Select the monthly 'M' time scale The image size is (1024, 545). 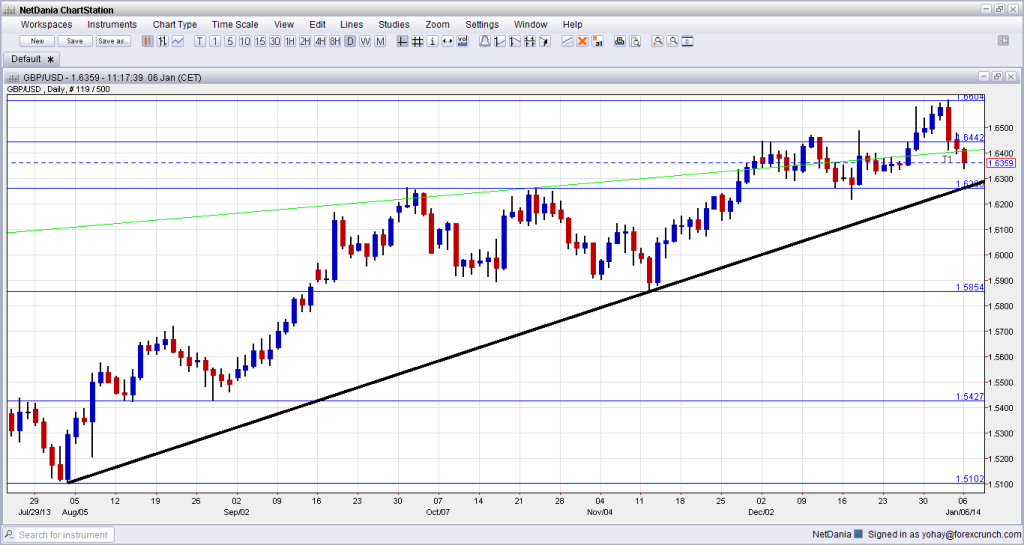click(380, 41)
